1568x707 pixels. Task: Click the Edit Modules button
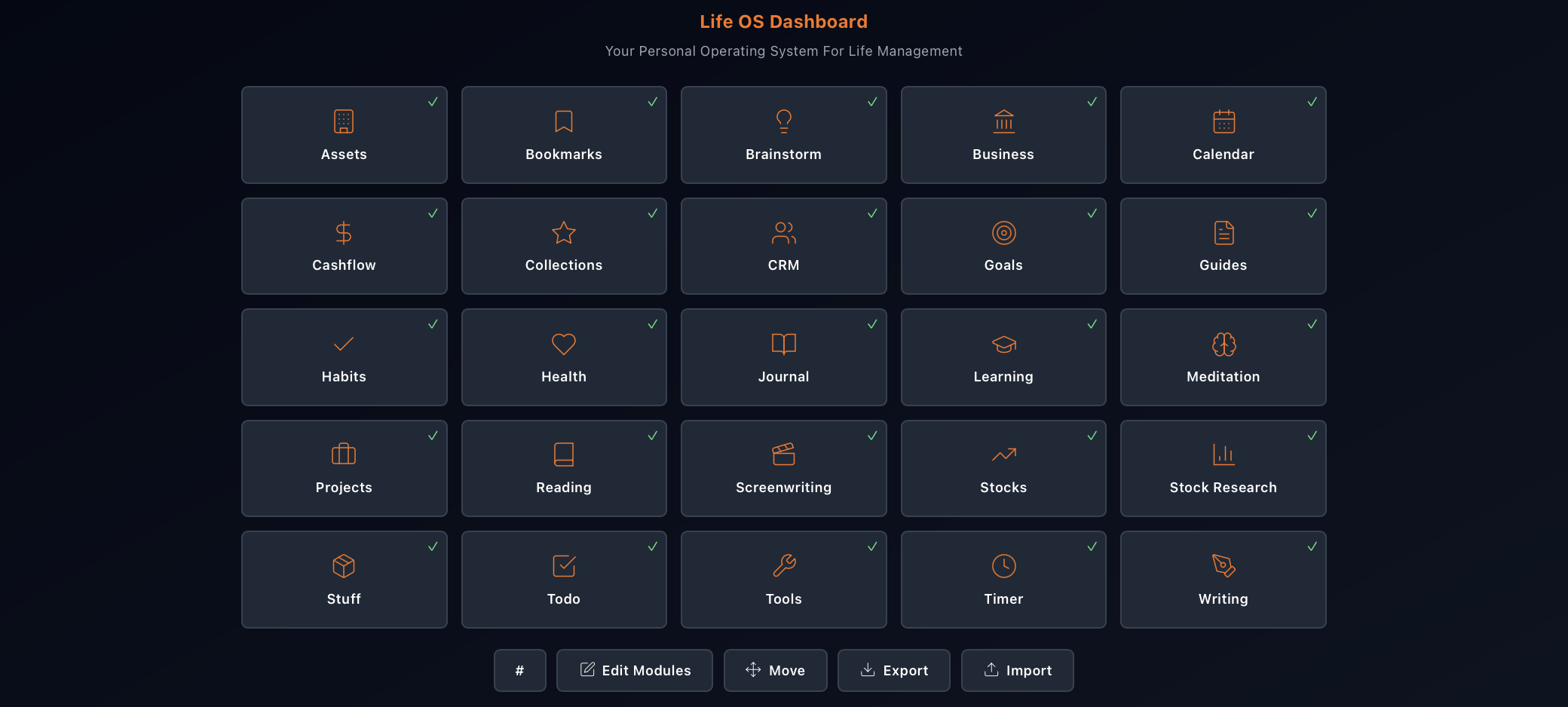(634, 670)
